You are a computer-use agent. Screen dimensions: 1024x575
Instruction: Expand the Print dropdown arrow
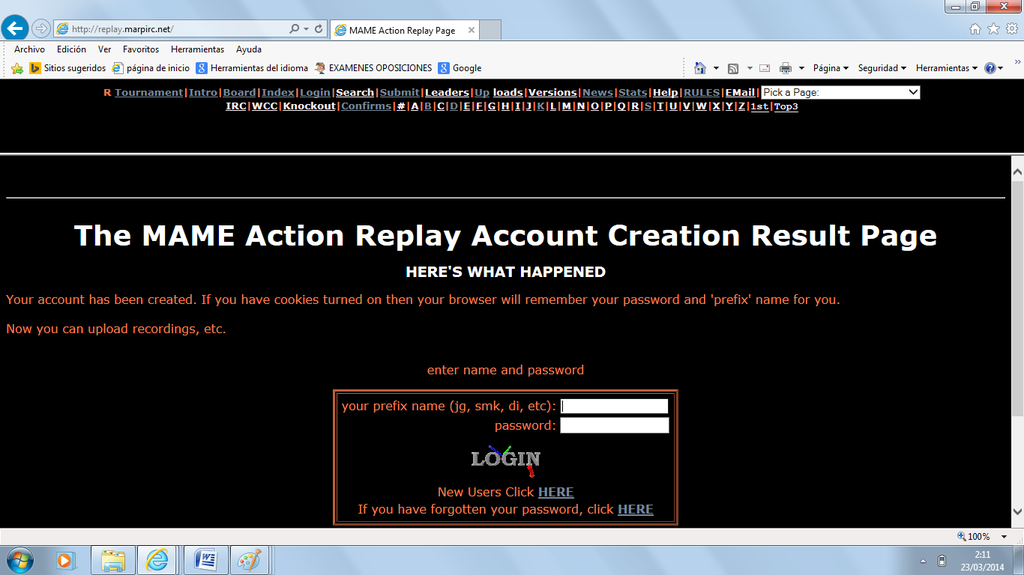pyautogui.click(x=801, y=68)
